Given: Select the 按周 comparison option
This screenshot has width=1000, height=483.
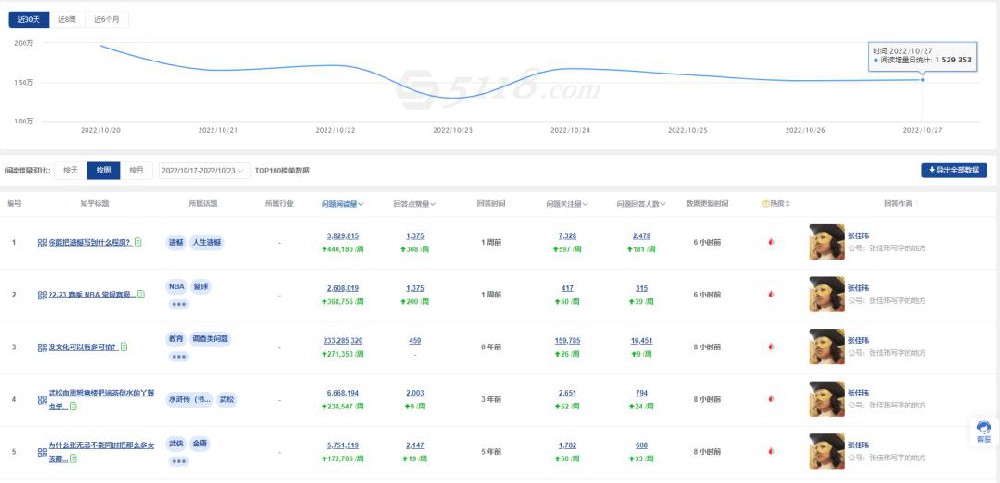Looking at the screenshot, I should tap(103, 170).
